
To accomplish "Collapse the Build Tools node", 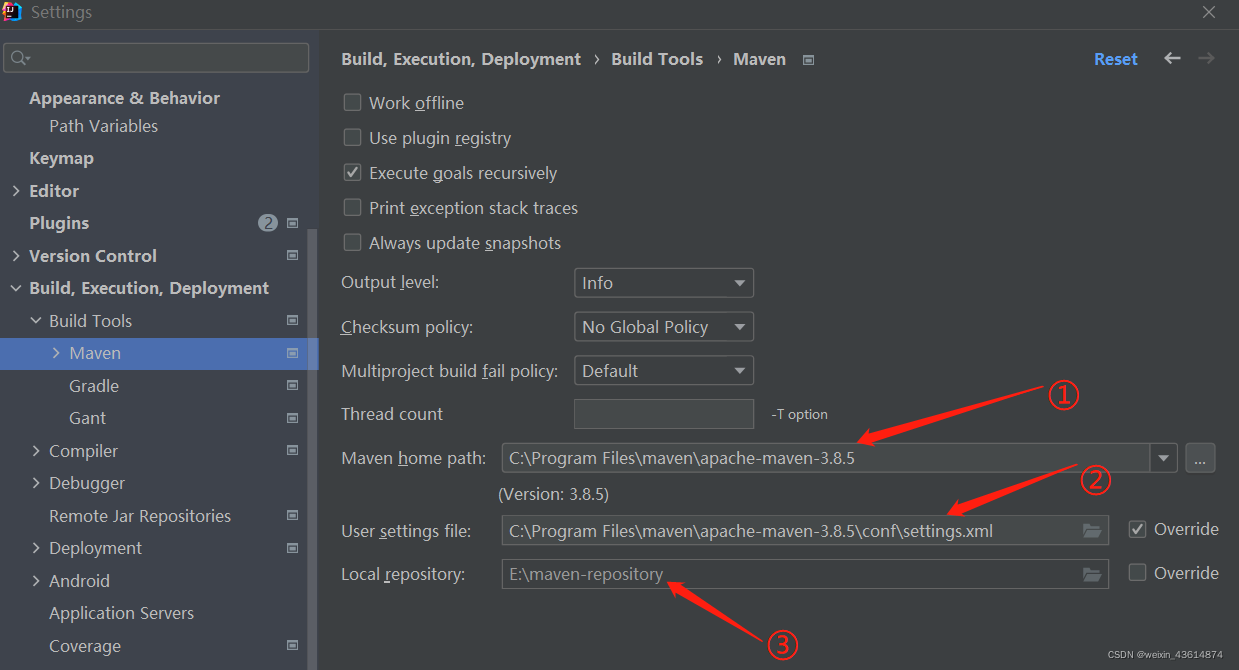I will pyautogui.click(x=36, y=321).
